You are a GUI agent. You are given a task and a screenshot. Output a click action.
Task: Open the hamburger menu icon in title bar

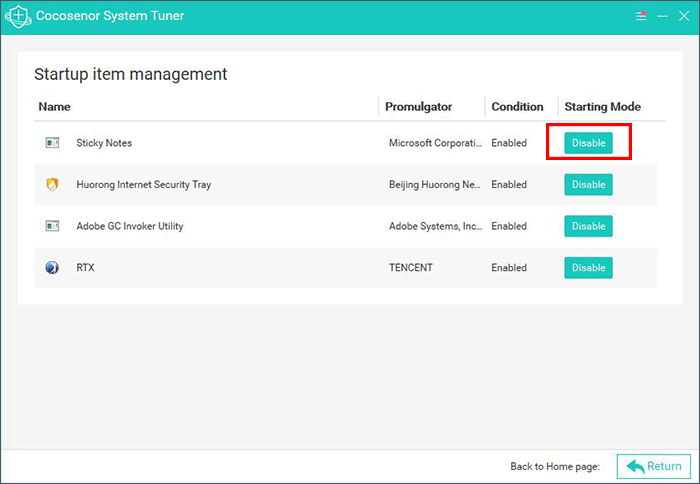(641, 16)
